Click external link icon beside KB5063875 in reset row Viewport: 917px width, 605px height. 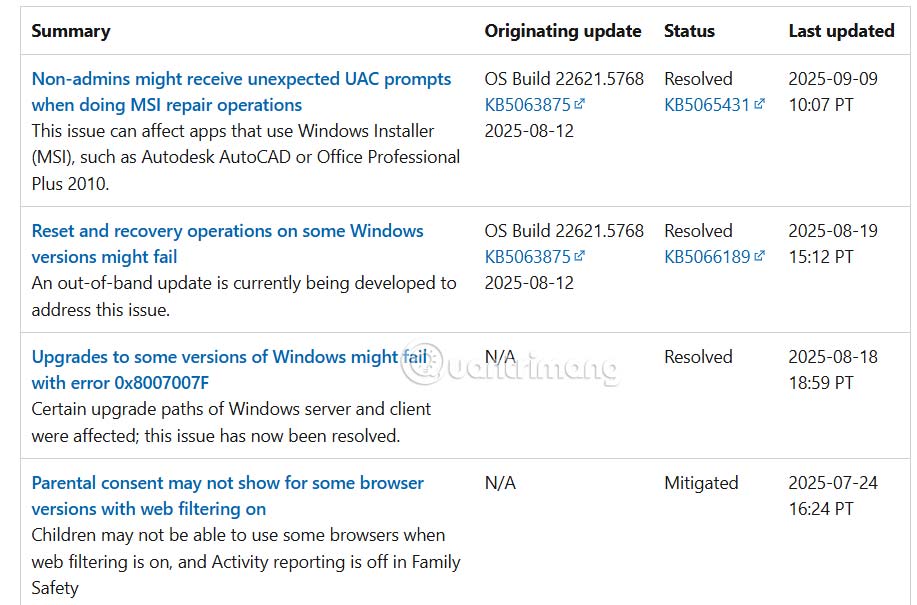tap(580, 256)
